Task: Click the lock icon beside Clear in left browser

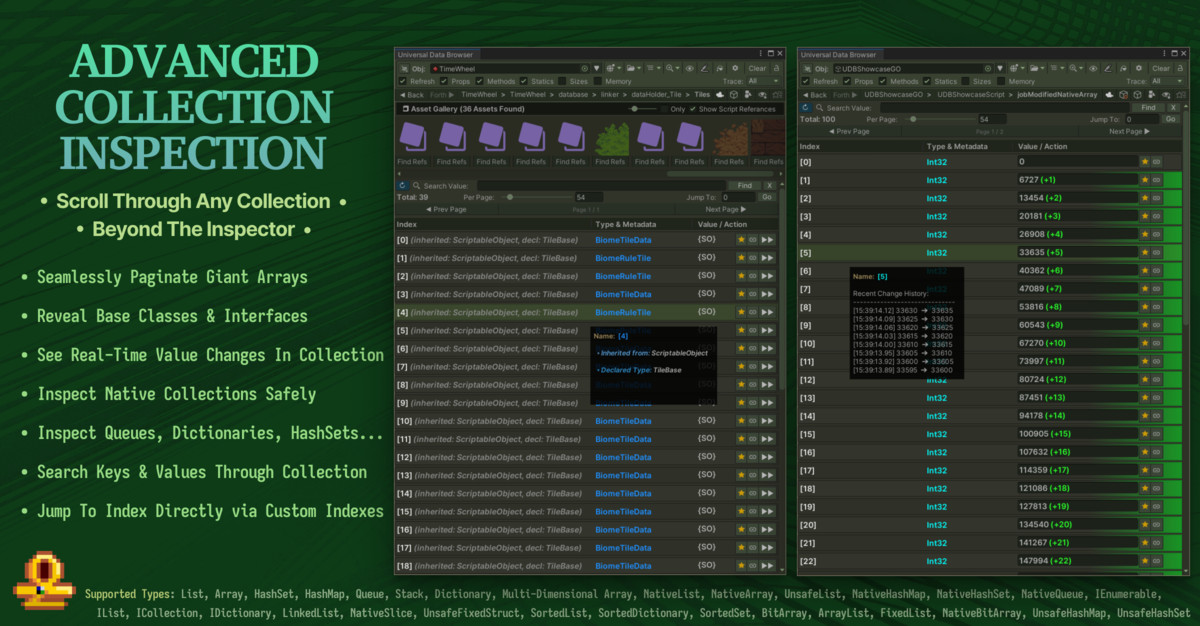Action: (776, 68)
